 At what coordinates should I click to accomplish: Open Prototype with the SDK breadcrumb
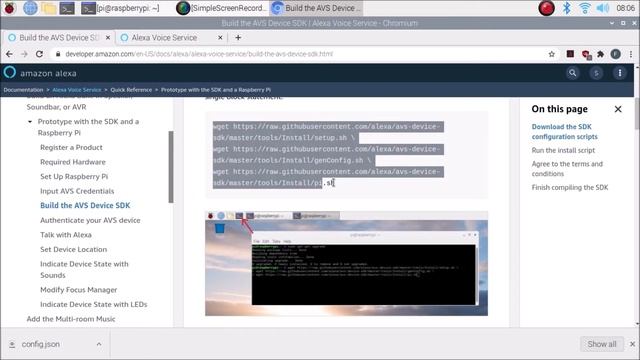(x=216, y=90)
